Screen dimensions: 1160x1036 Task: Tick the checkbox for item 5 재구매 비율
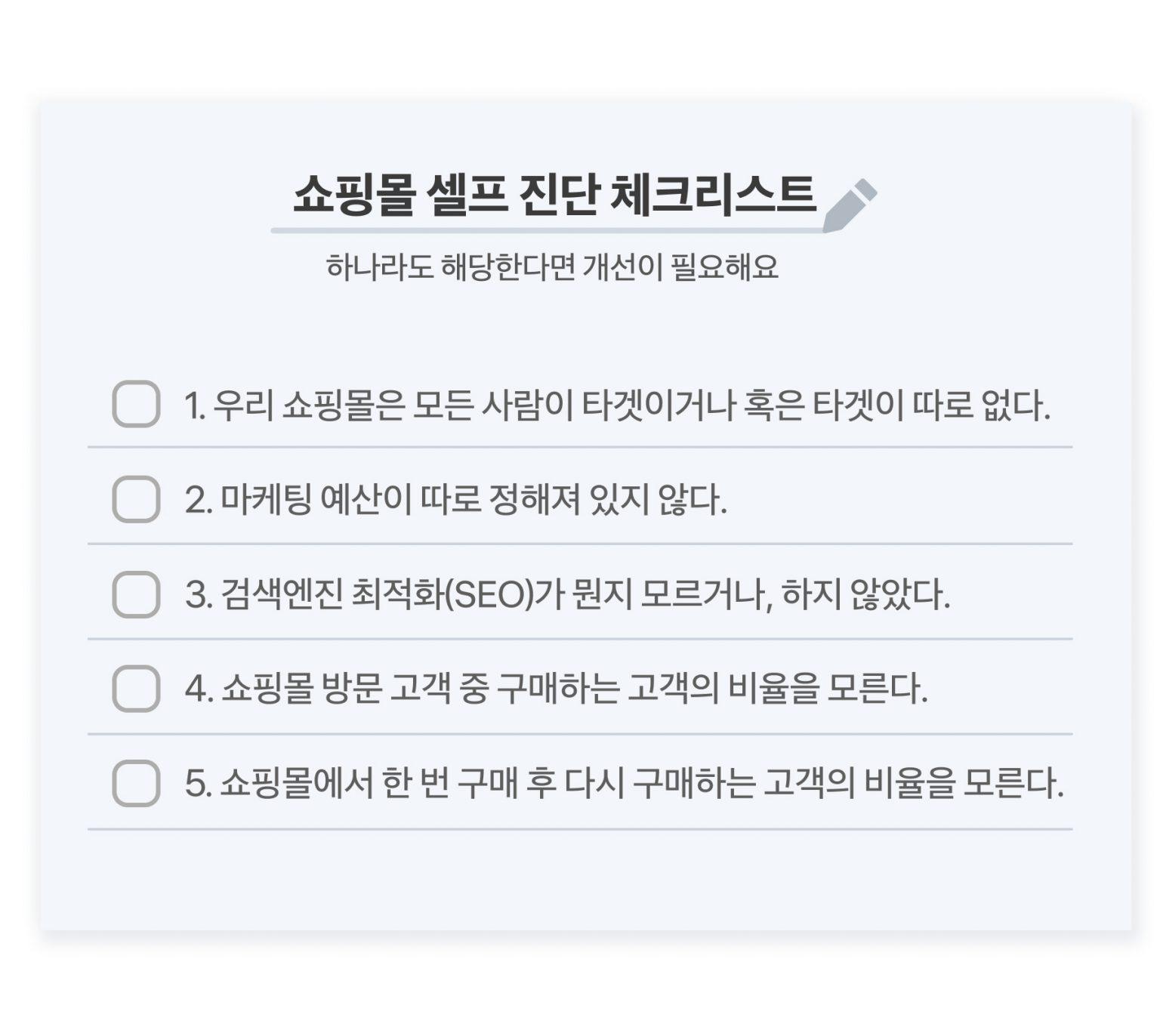136,783
